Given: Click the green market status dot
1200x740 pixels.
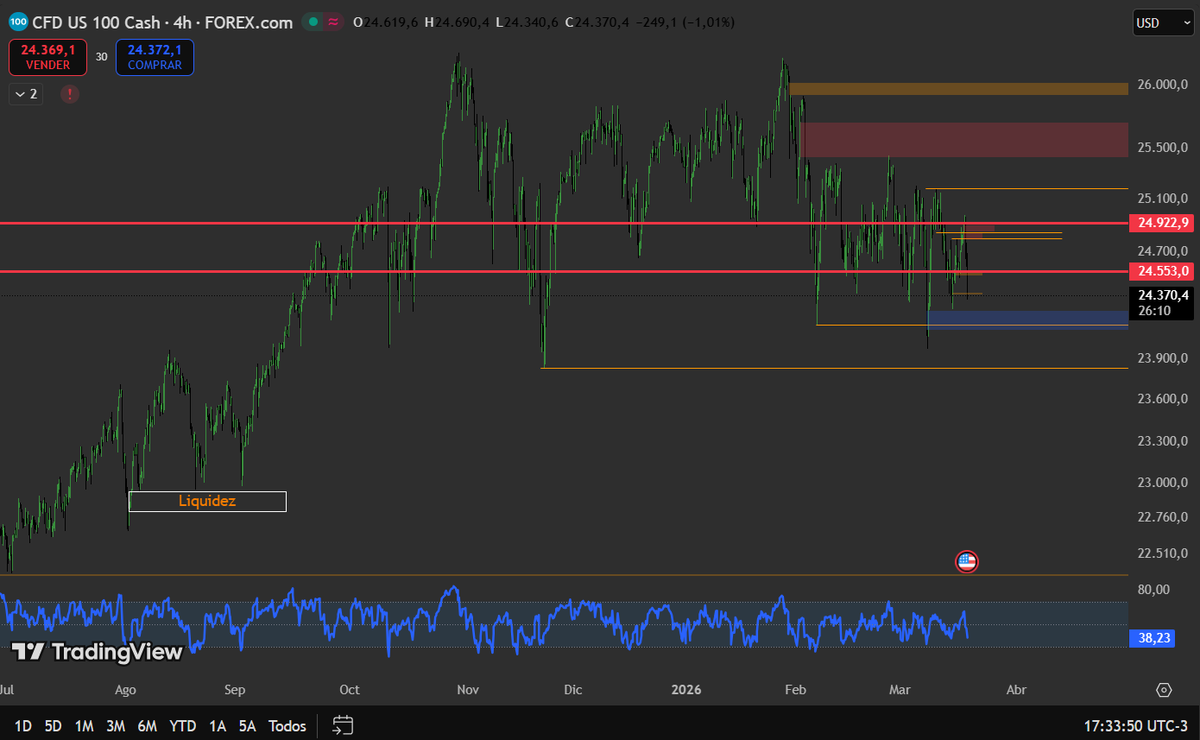Looking at the screenshot, I should click(x=314, y=22).
